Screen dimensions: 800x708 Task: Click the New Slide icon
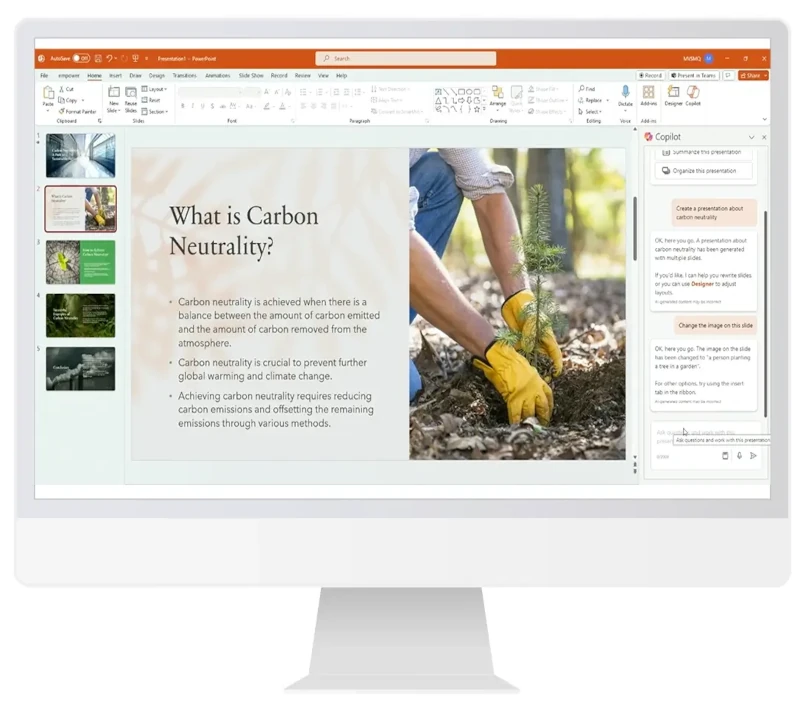point(114,93)
